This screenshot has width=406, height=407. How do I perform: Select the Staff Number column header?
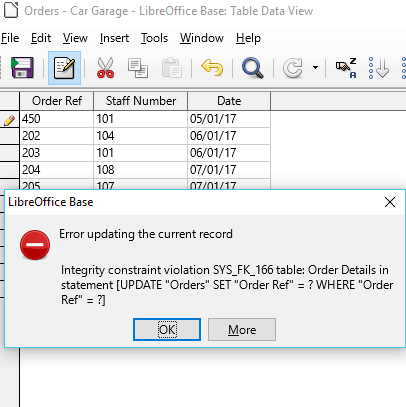tap(141, 101)
